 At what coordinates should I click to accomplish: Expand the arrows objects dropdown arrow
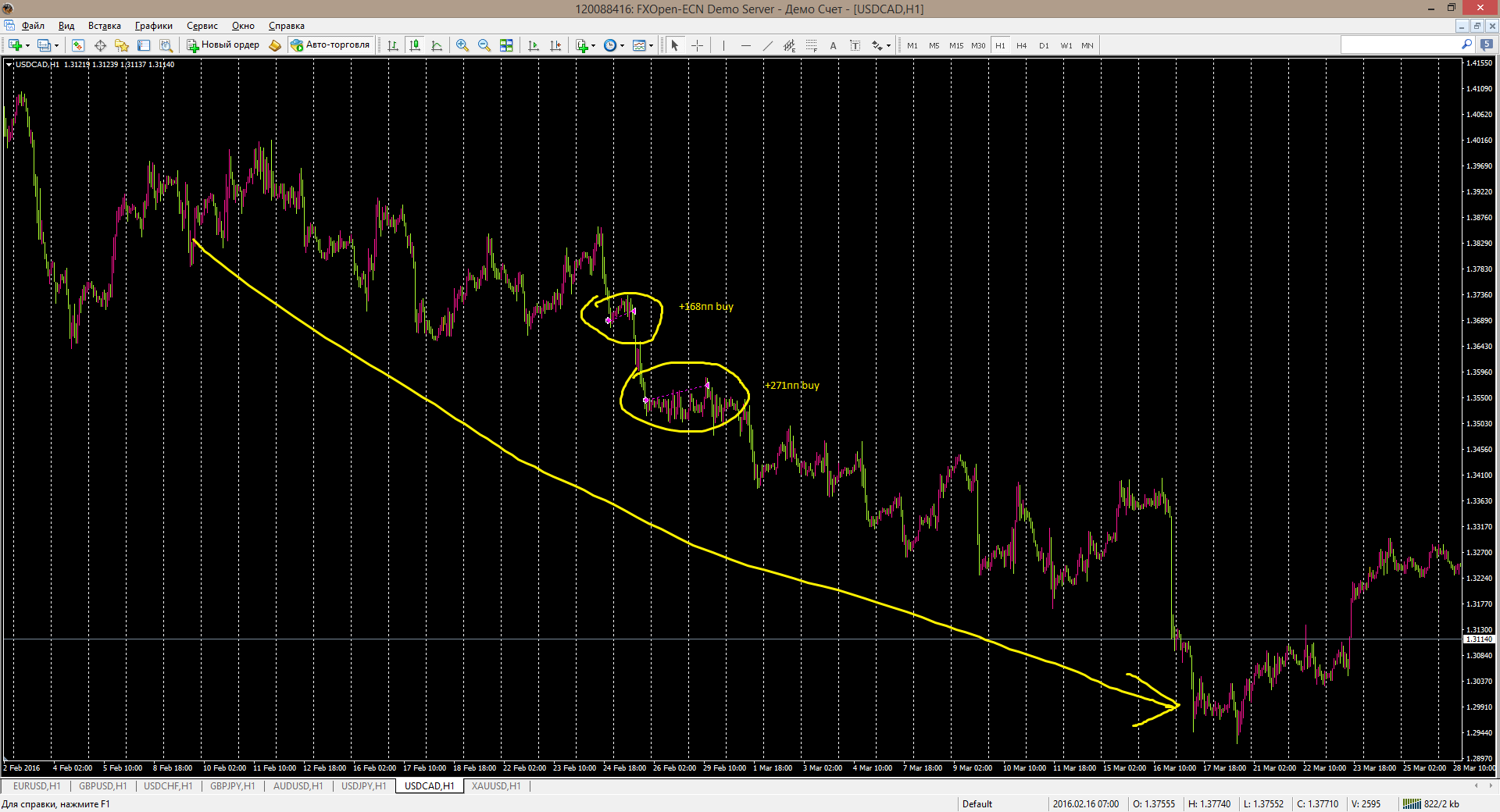[889, 45]
